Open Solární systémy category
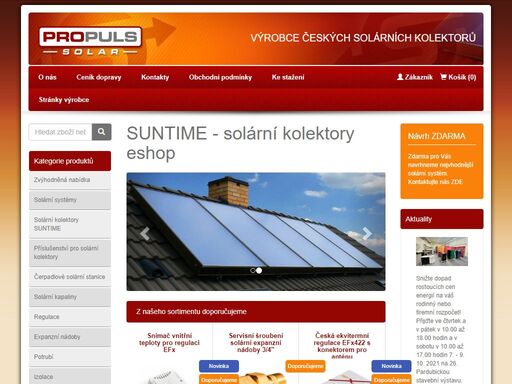Screen dimensions: 512x384 point(70,200)
